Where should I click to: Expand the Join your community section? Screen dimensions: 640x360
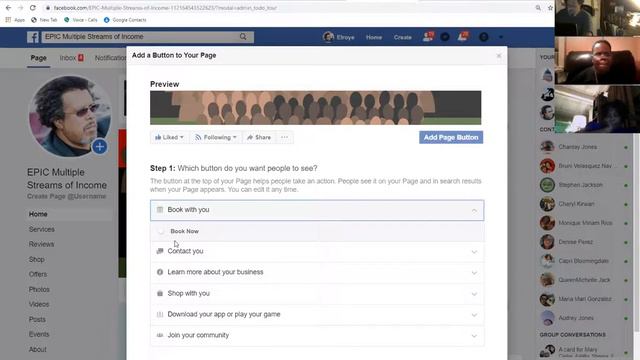(317, 336)
